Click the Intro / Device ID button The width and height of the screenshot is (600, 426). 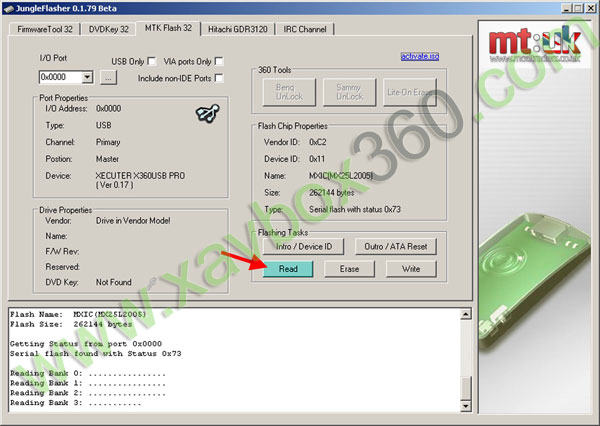click(x=303, y=246)
